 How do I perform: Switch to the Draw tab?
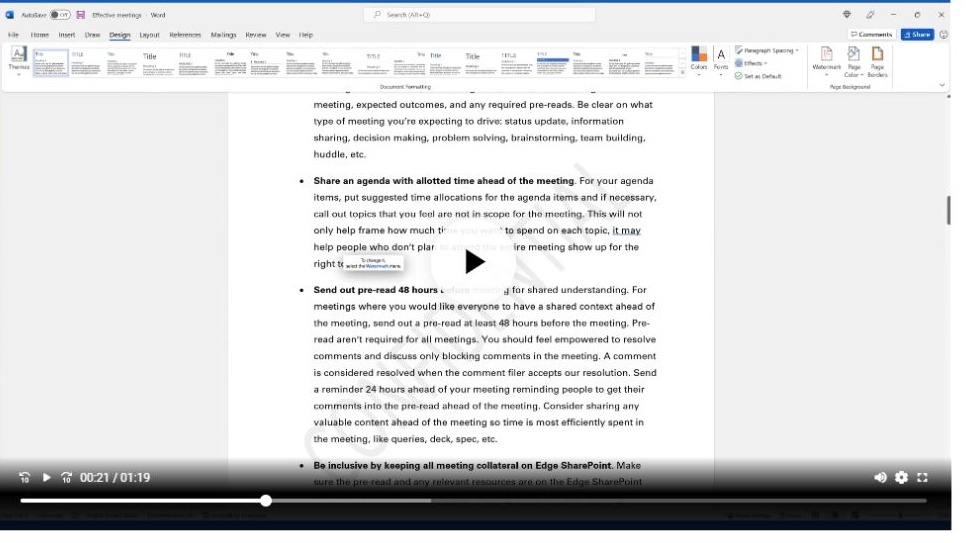(92, 35)
